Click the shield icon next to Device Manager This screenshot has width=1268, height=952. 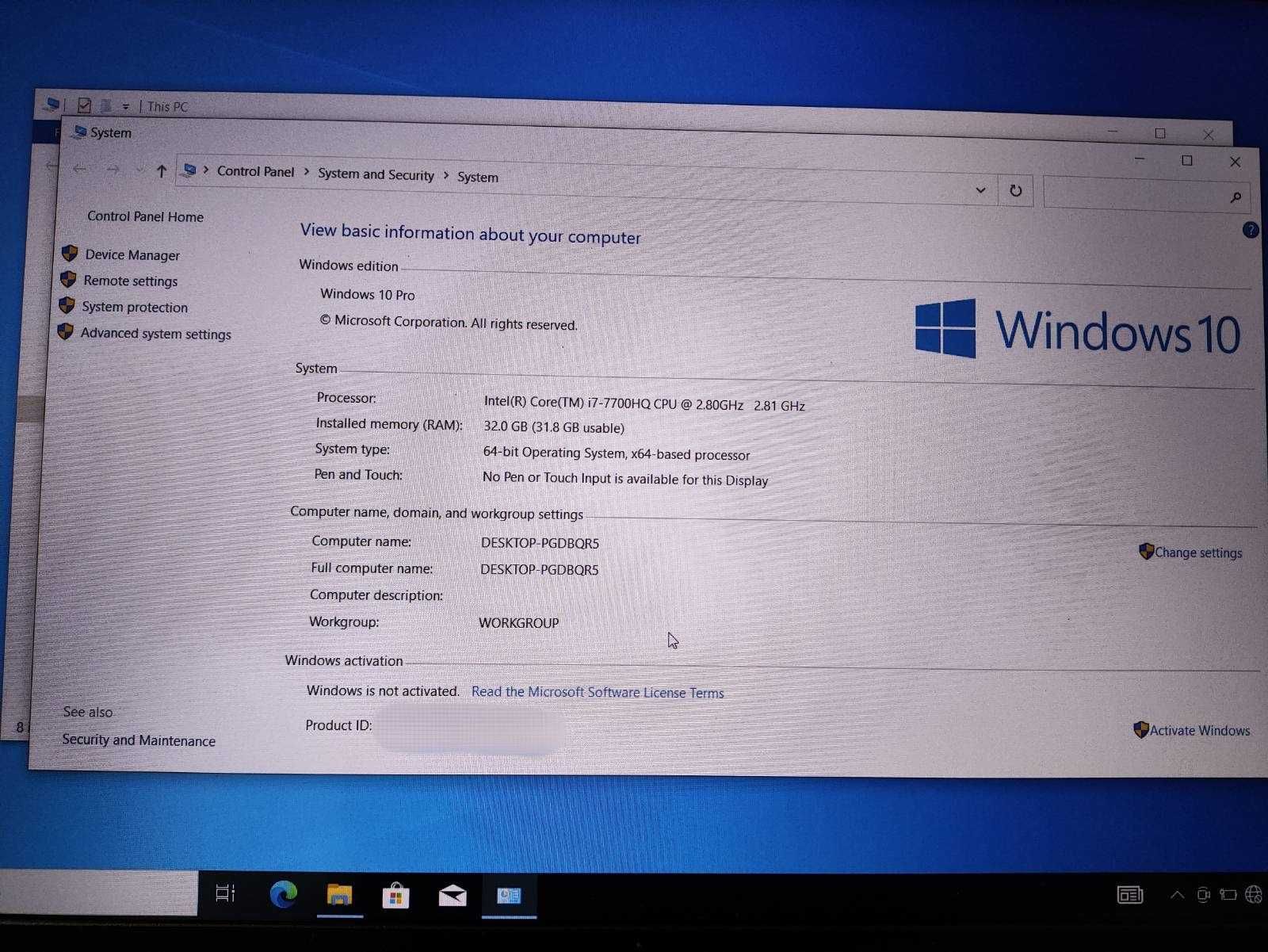tap(70, 254)
